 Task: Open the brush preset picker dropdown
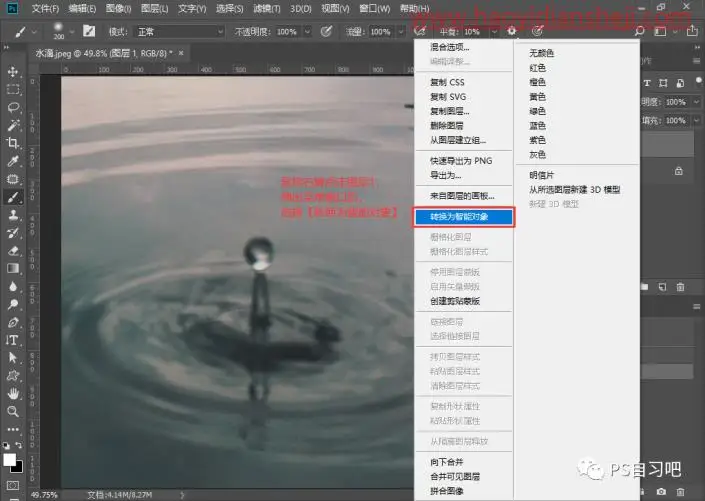coord(71,32)
